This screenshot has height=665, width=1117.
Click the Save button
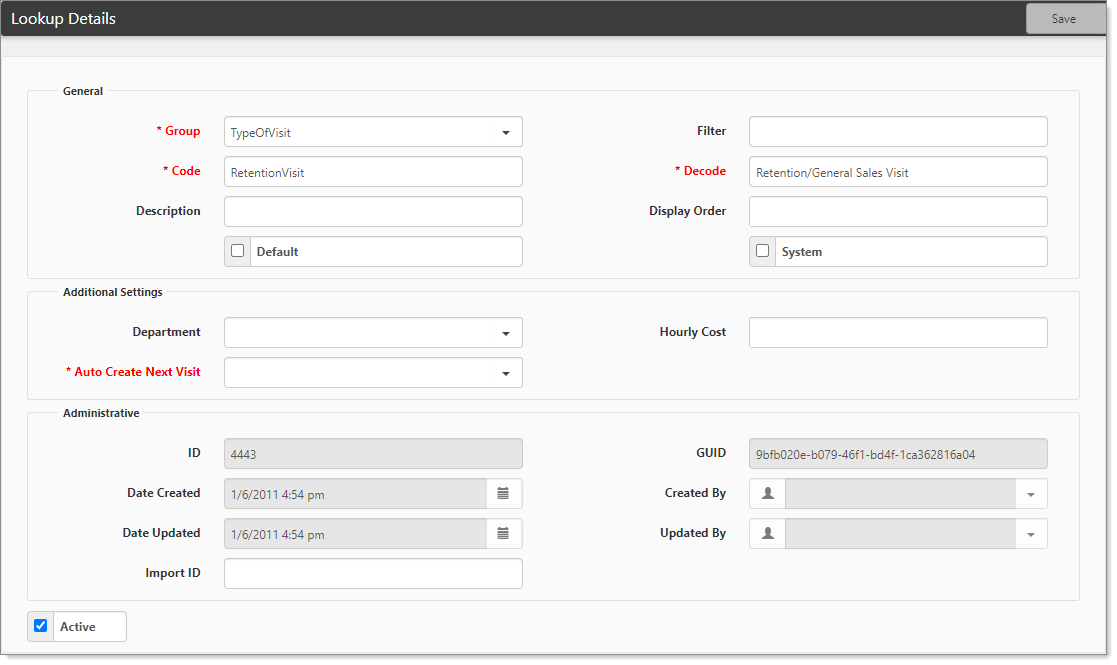(1064, 19)
